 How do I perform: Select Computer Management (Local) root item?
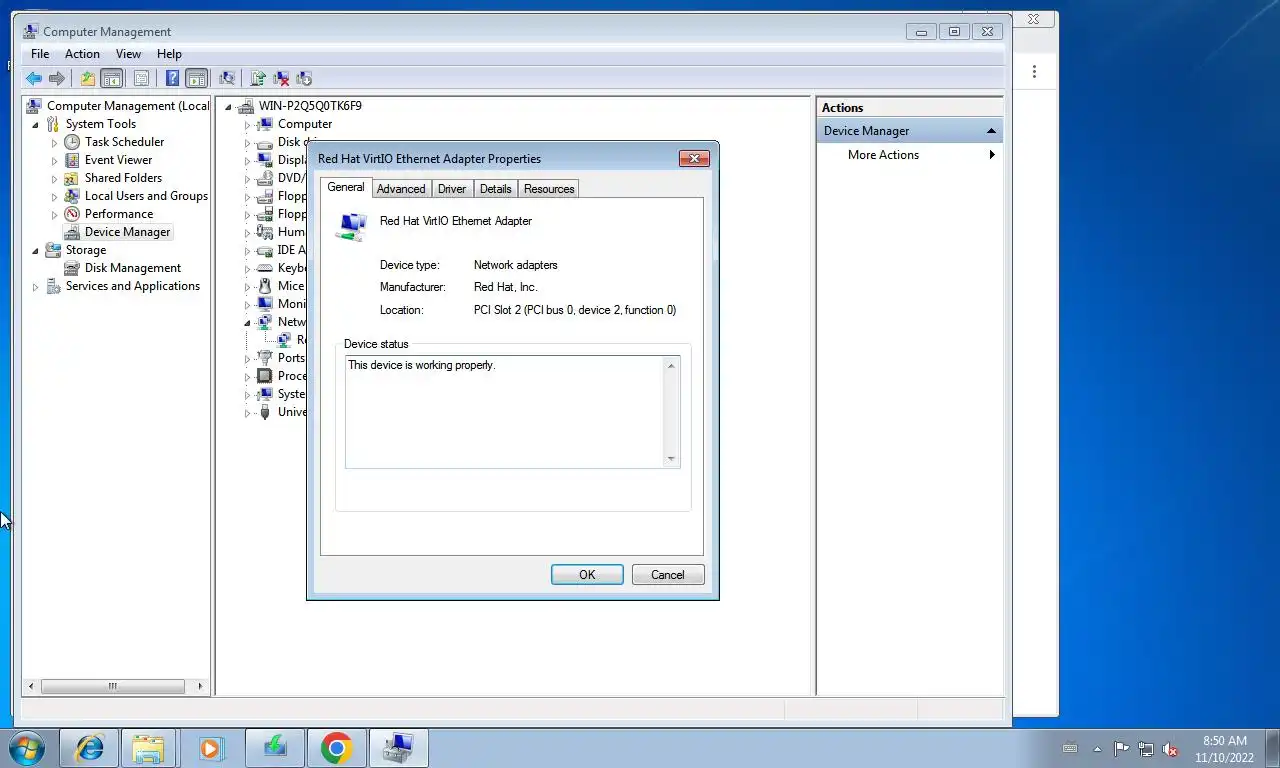click(128, 106)
